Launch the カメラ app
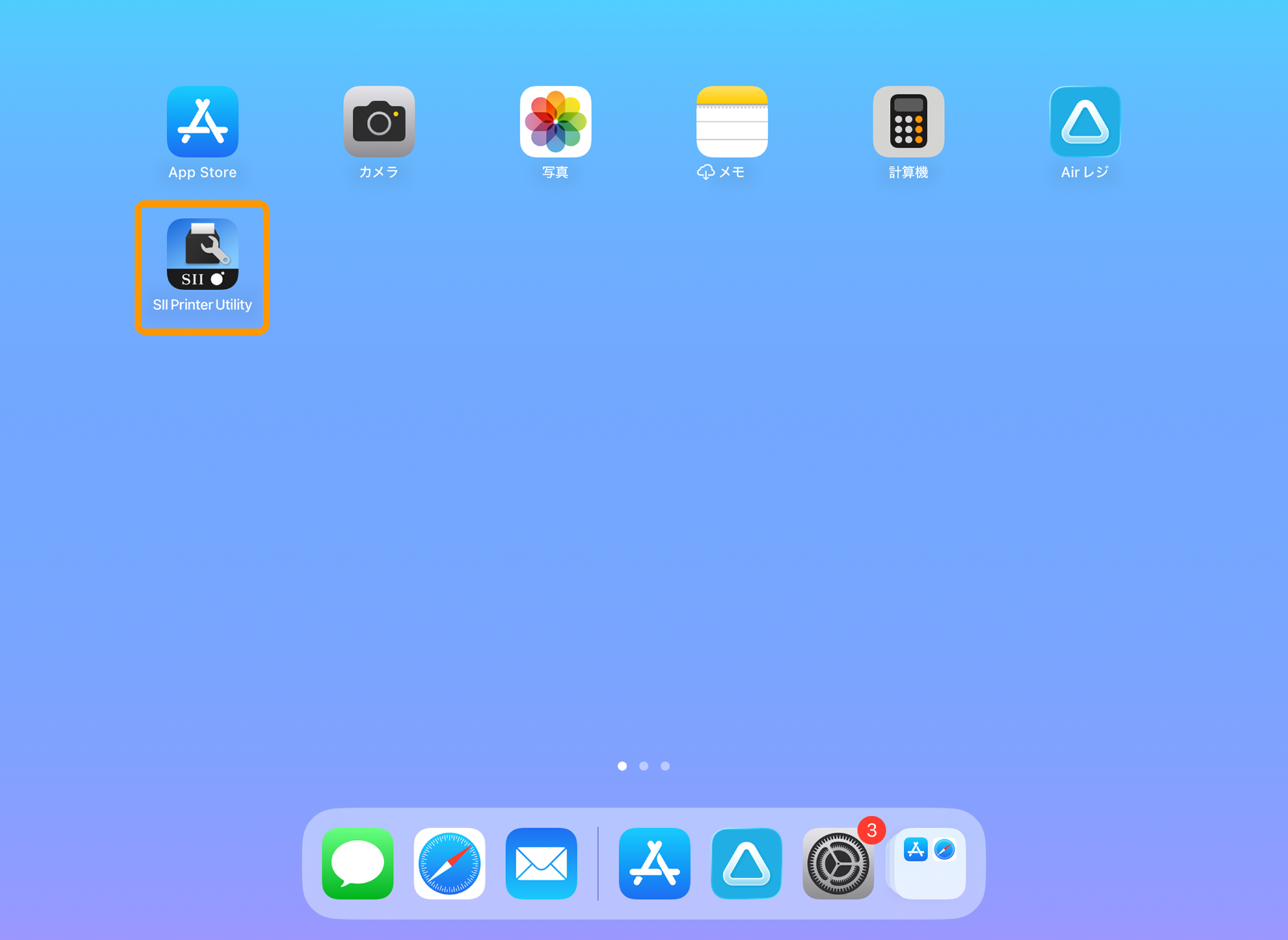Screen dimensions: 1288x940 point(379,122)
